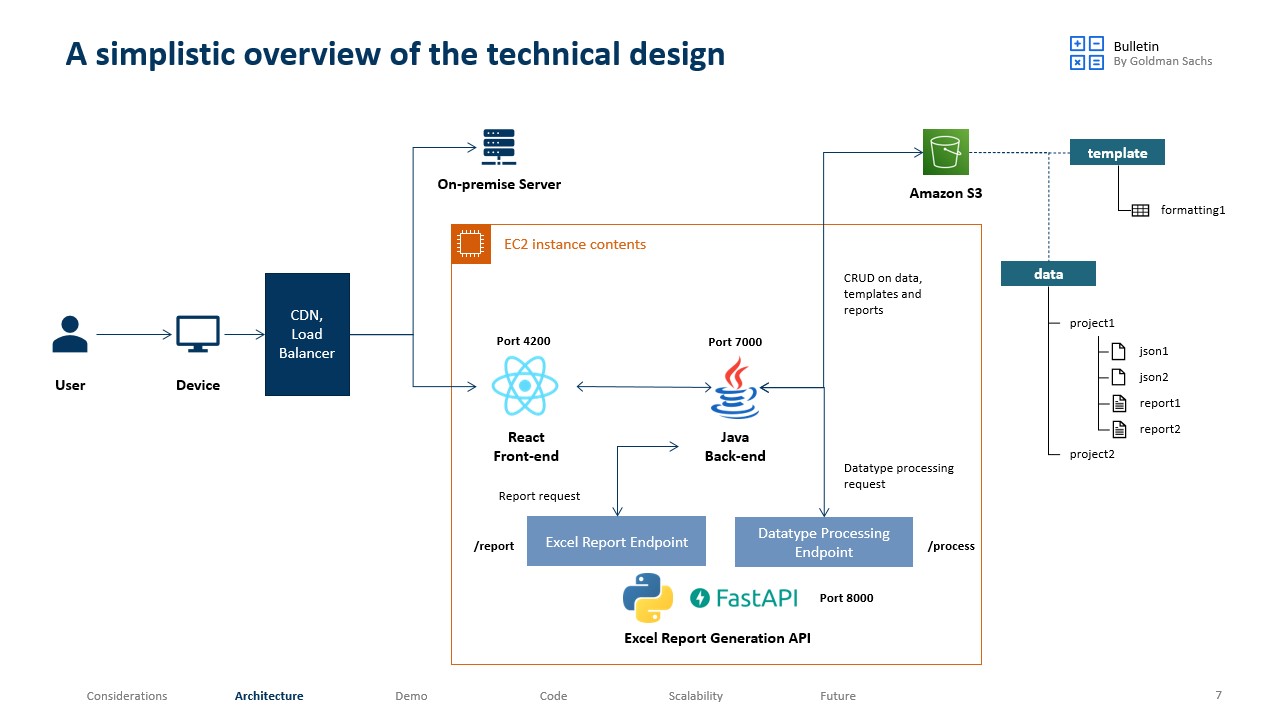The width and height of the screenshot is (1280, 720).
Task: Click the 'Device' caption
Action: (x=198, y=385)
